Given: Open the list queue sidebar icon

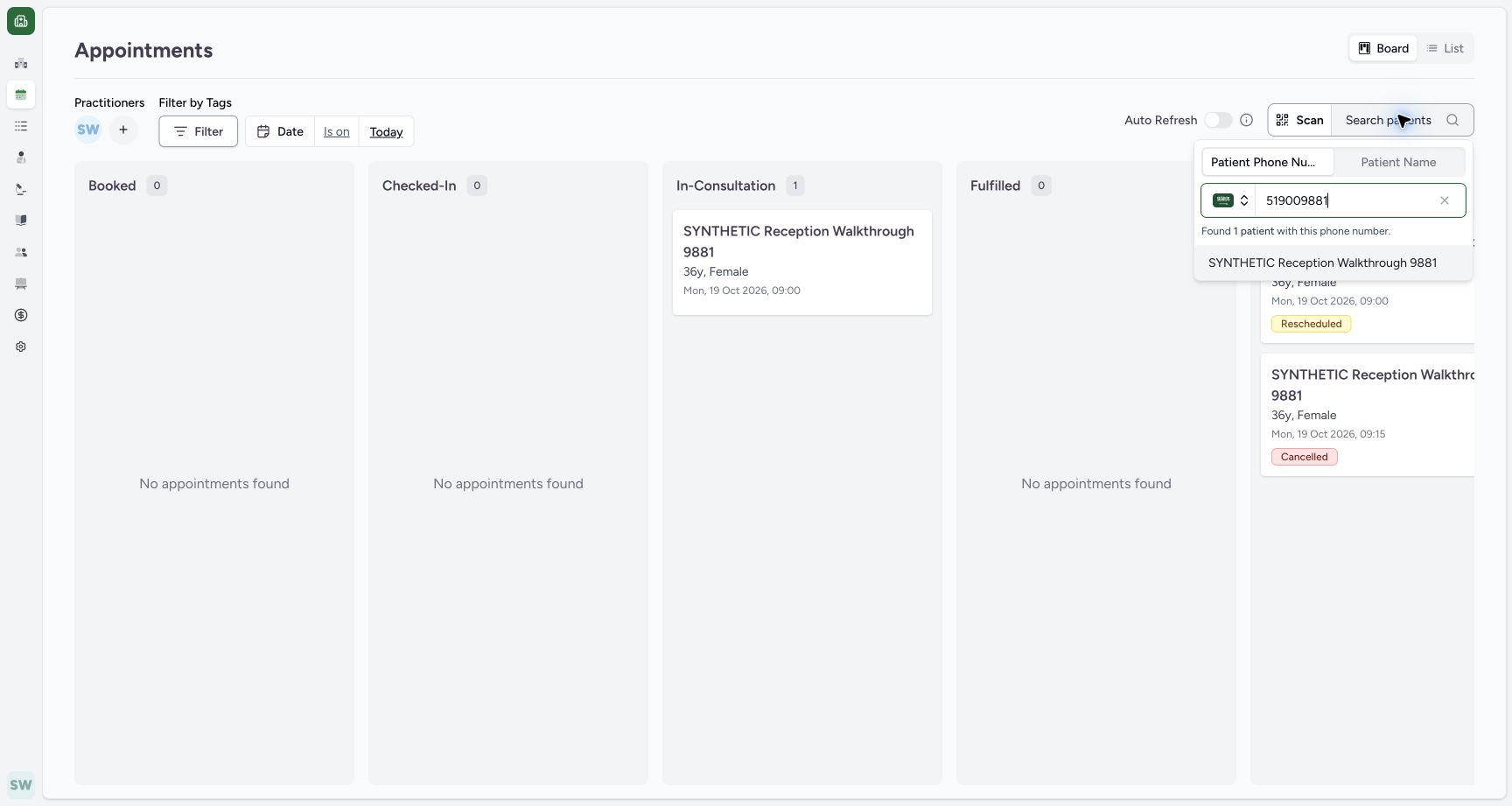Looking at the screenshot, I should [x=21, y=126].
